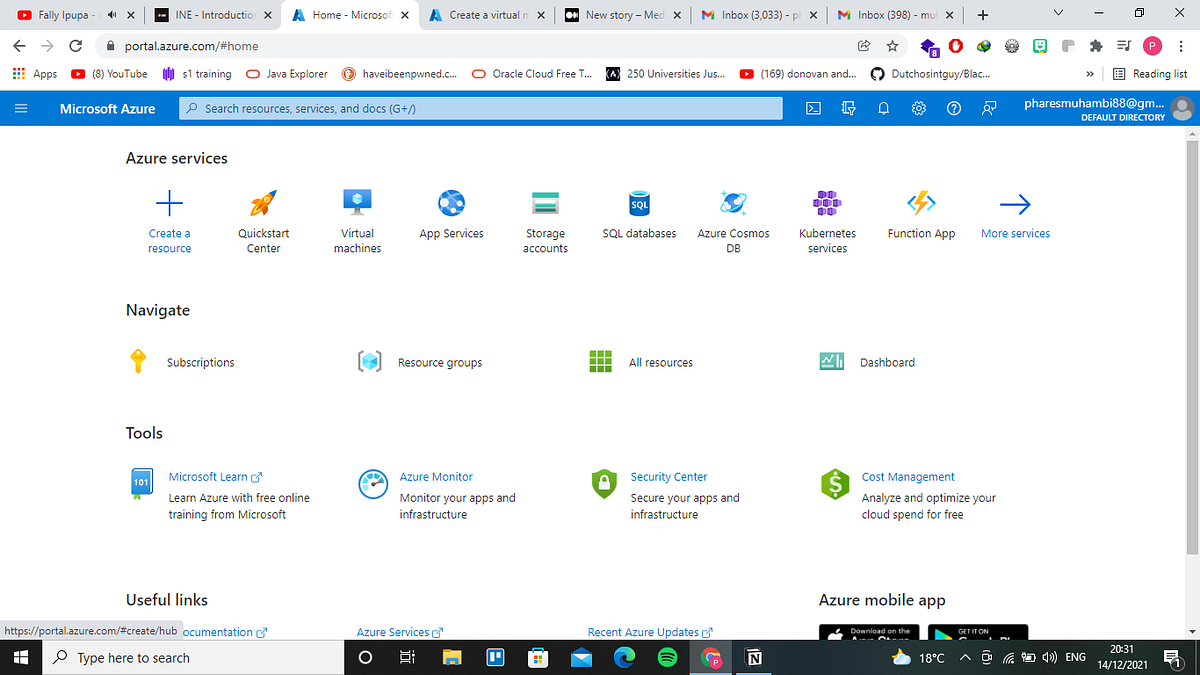Open the help question mark icon
Screen dimensions: 1200x675
point(953,108)
